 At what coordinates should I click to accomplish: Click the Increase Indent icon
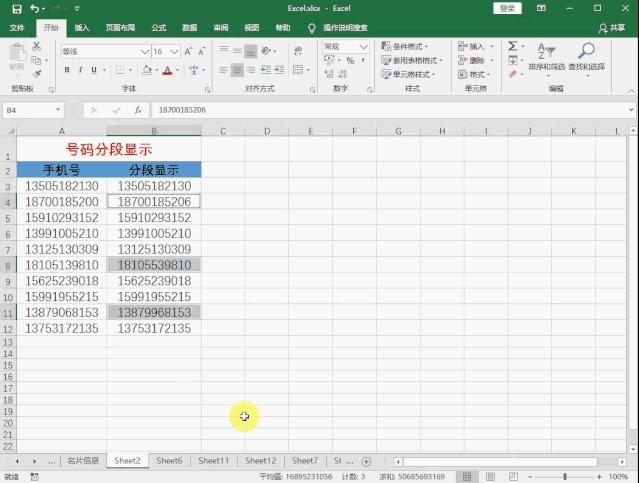click(x=280, y=70)
